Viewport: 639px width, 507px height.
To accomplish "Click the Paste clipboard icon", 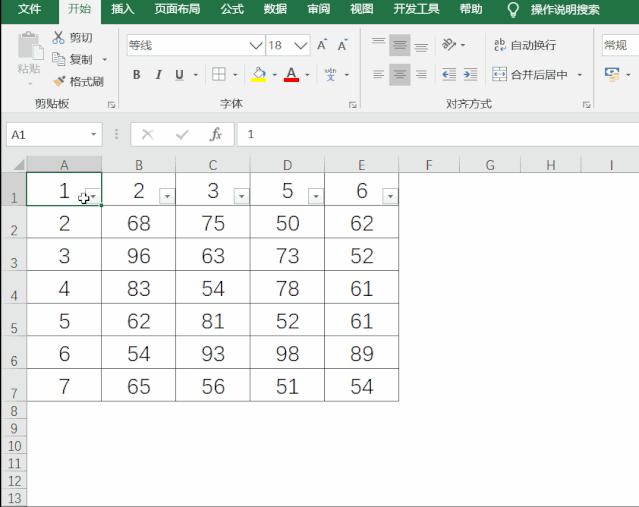I will coord(30,45).
